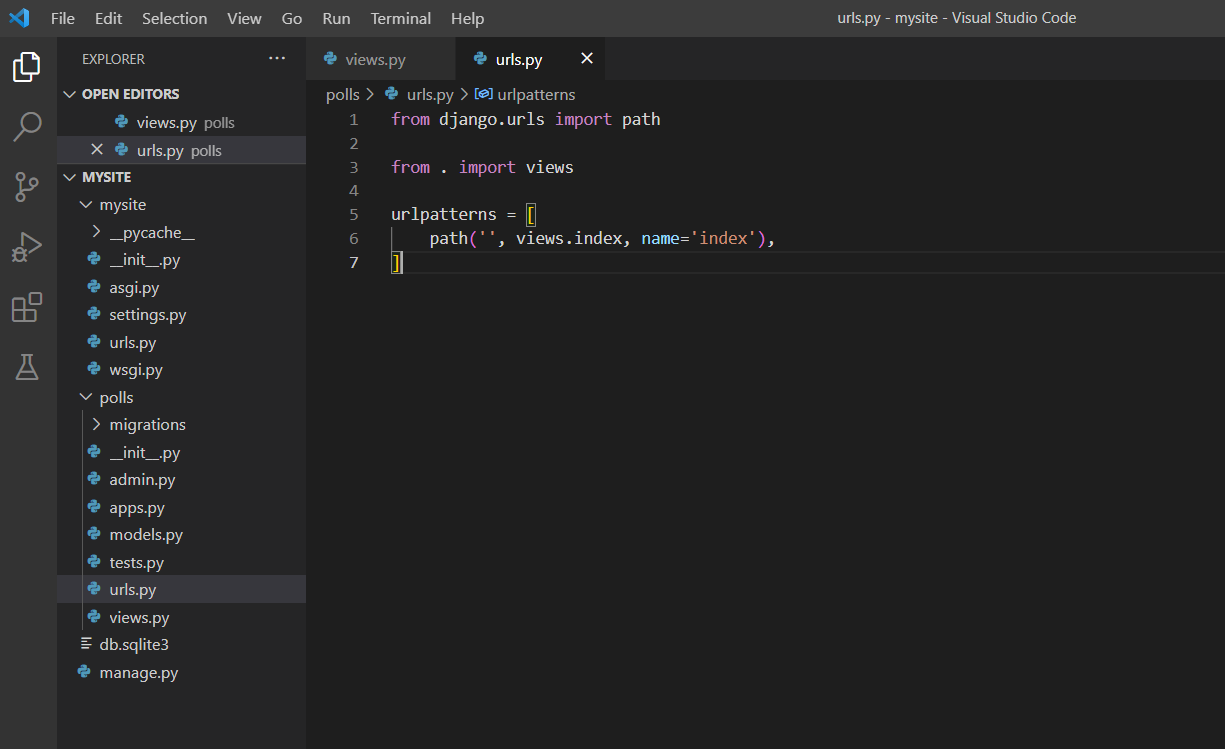1225x749 pixels.
Task: Open __init__.py in mysite folder
Action: (x=181, y=259)
